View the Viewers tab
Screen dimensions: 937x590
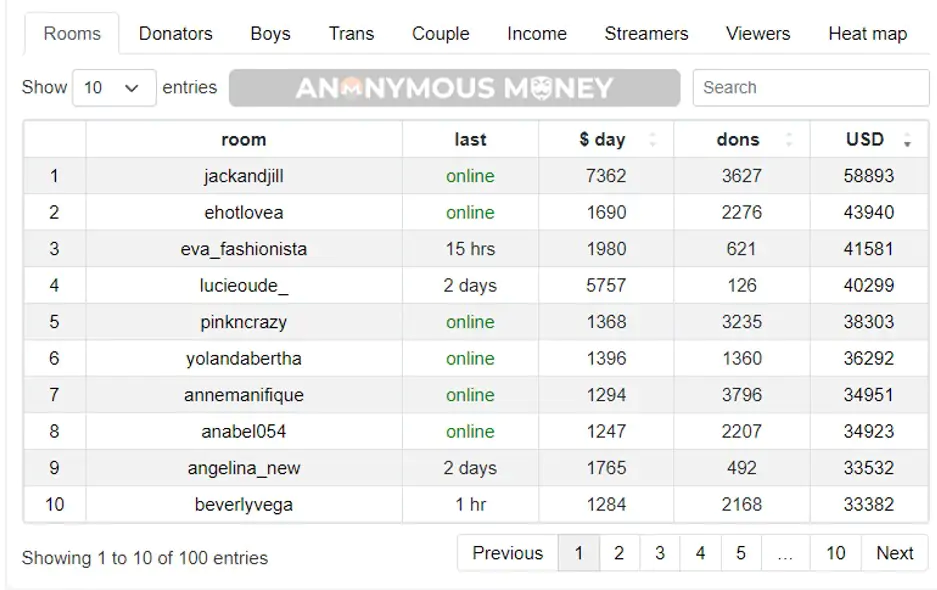point(758,33)
